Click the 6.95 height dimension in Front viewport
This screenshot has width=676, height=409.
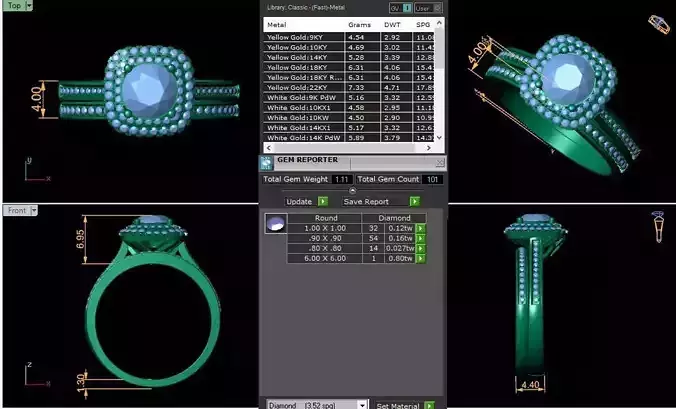[x=80, y=239]
